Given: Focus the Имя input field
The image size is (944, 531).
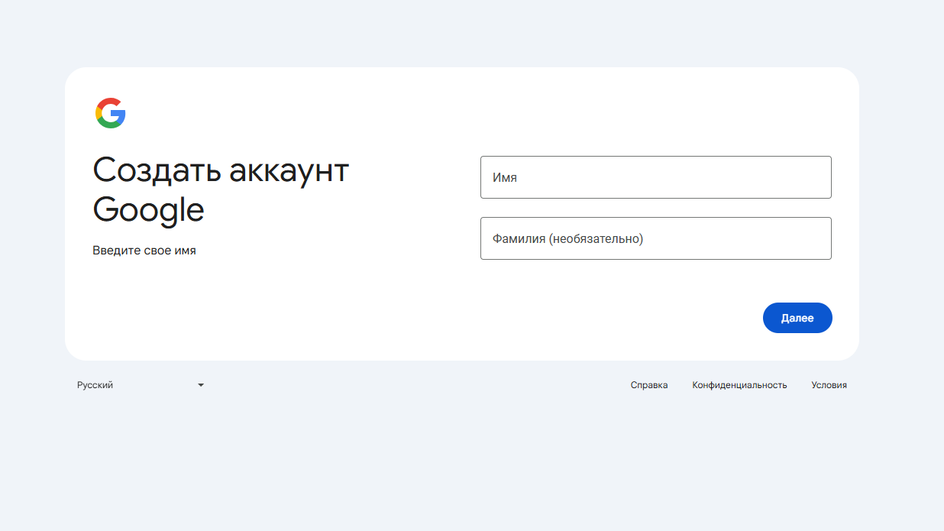Looking at the screenshot, I should coord(656,178).
